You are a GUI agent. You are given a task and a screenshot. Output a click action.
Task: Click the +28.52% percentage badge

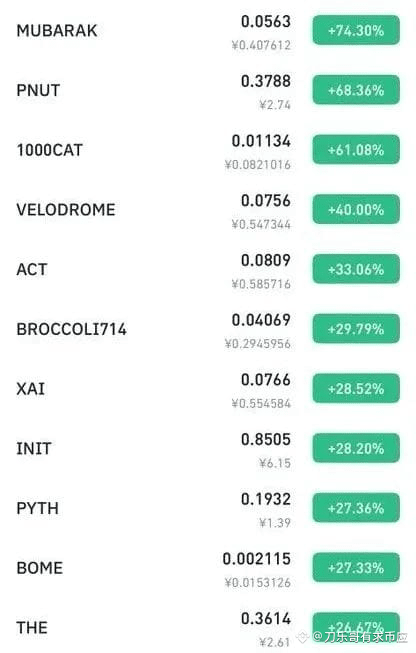pyautogui.click(x=356, y=388)
